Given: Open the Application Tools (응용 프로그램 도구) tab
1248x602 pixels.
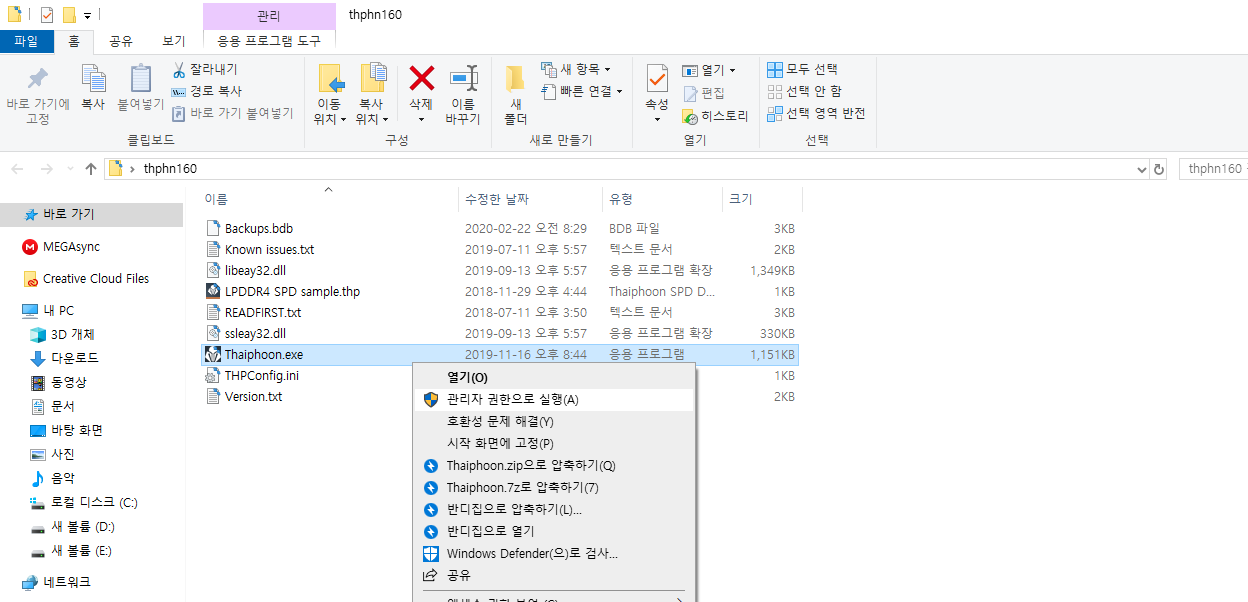Looking at the screenshot, I should [x=269, y=41].
